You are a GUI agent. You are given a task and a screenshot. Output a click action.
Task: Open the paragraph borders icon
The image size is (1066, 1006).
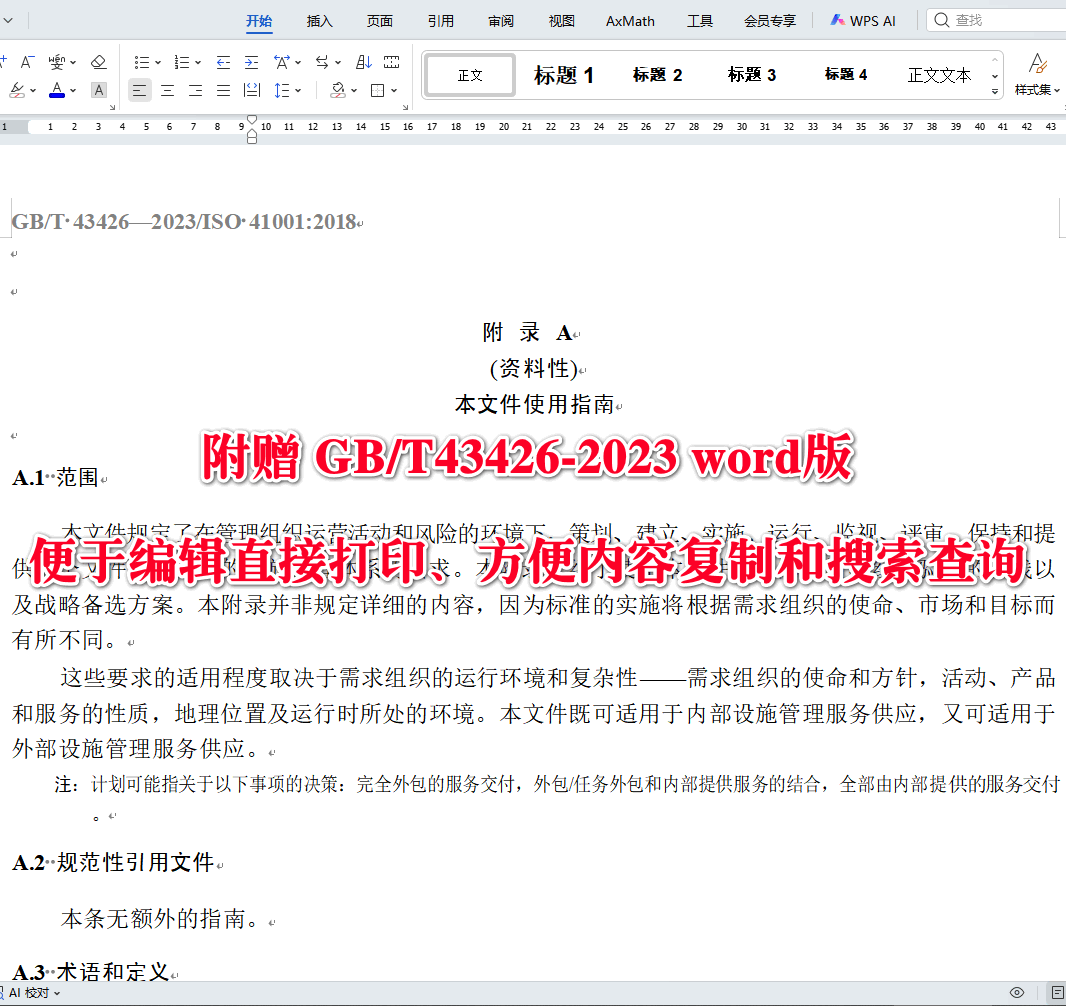tap(378, 90)
